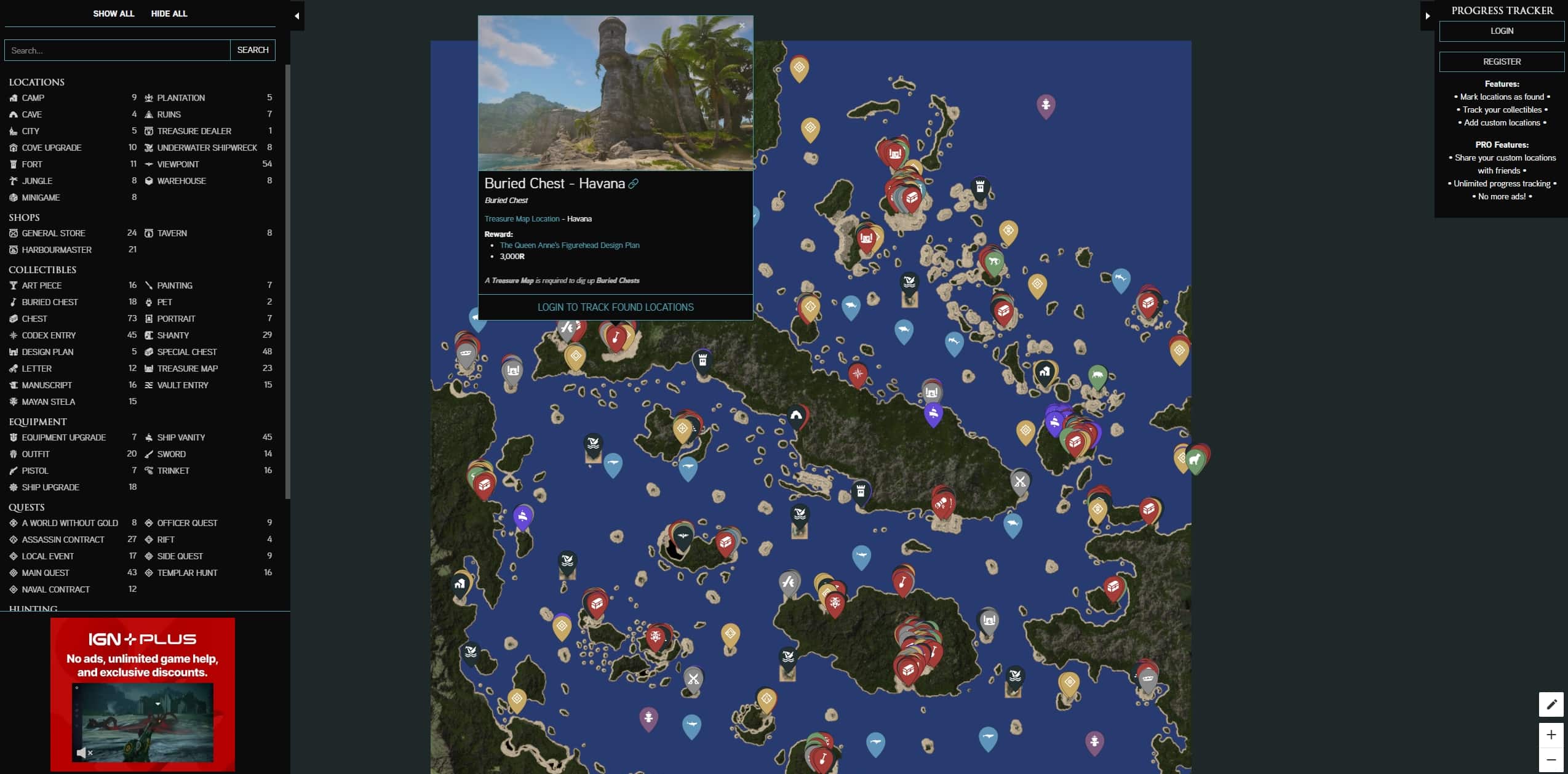
Task: Click the LOGIN button
Action: (x=1502, y=31)
